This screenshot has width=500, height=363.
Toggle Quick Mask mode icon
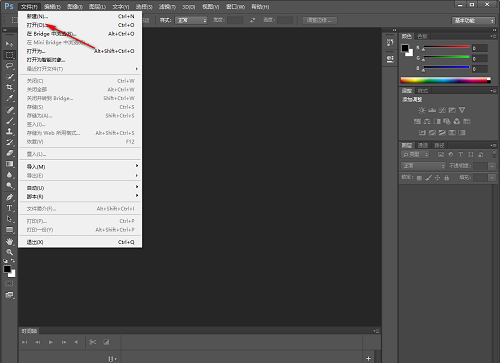(9, 283)
